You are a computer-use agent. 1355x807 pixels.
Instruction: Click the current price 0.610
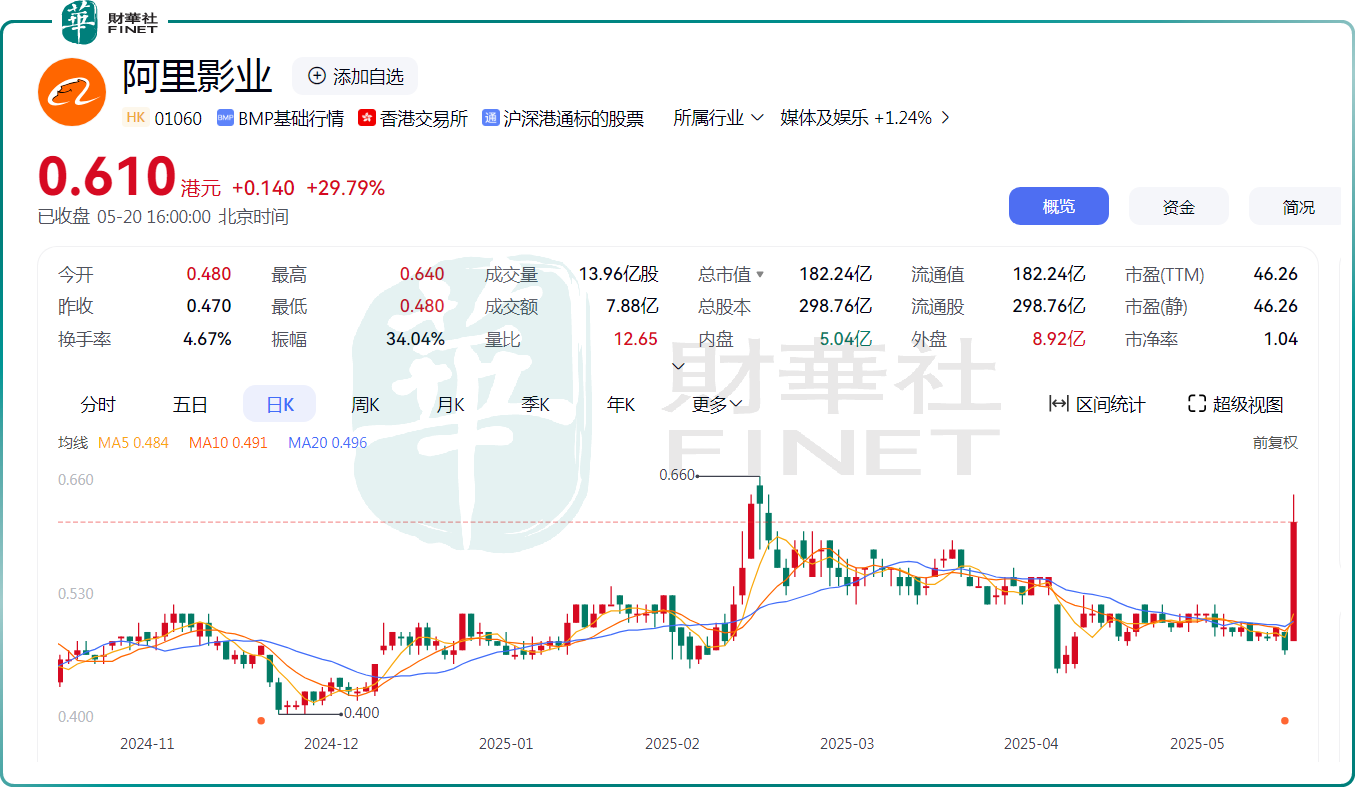107,176
